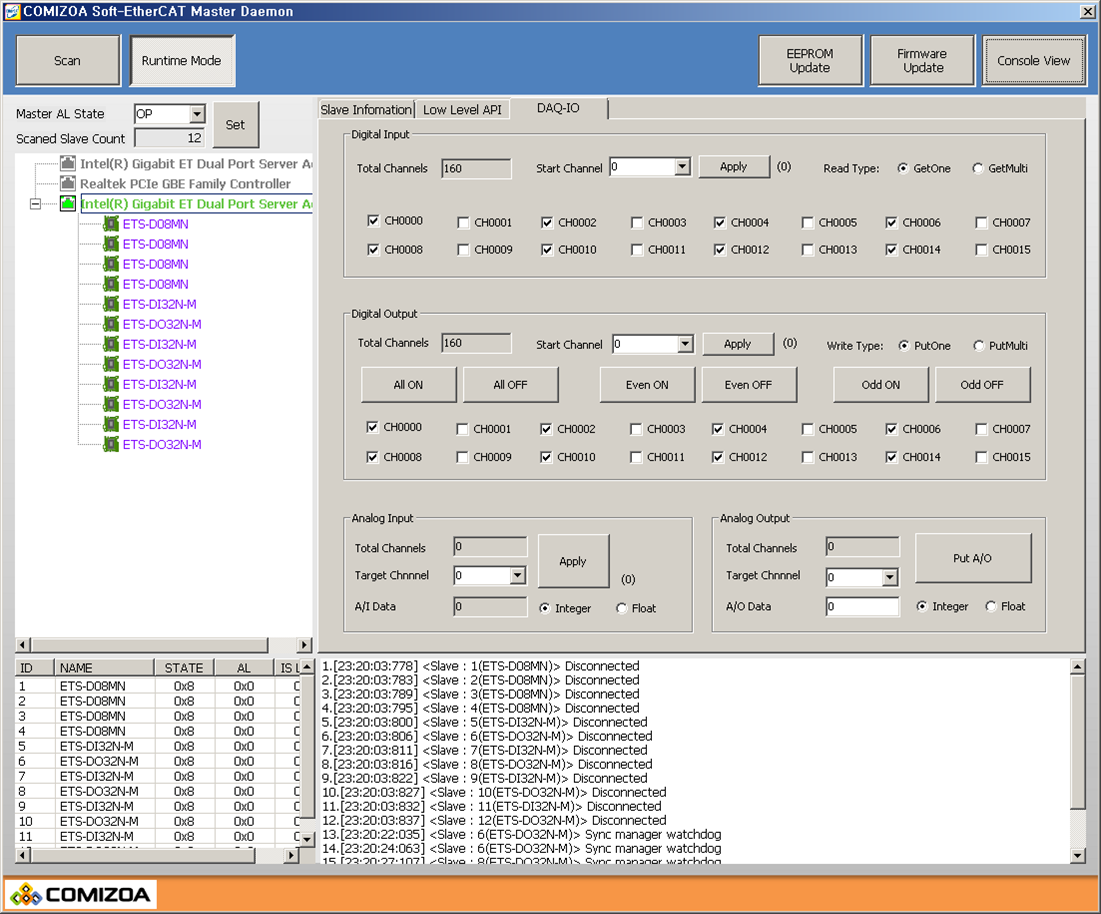
Task: Check Digital Input CH0015 checkbox
Action: (x=981, y=249)
